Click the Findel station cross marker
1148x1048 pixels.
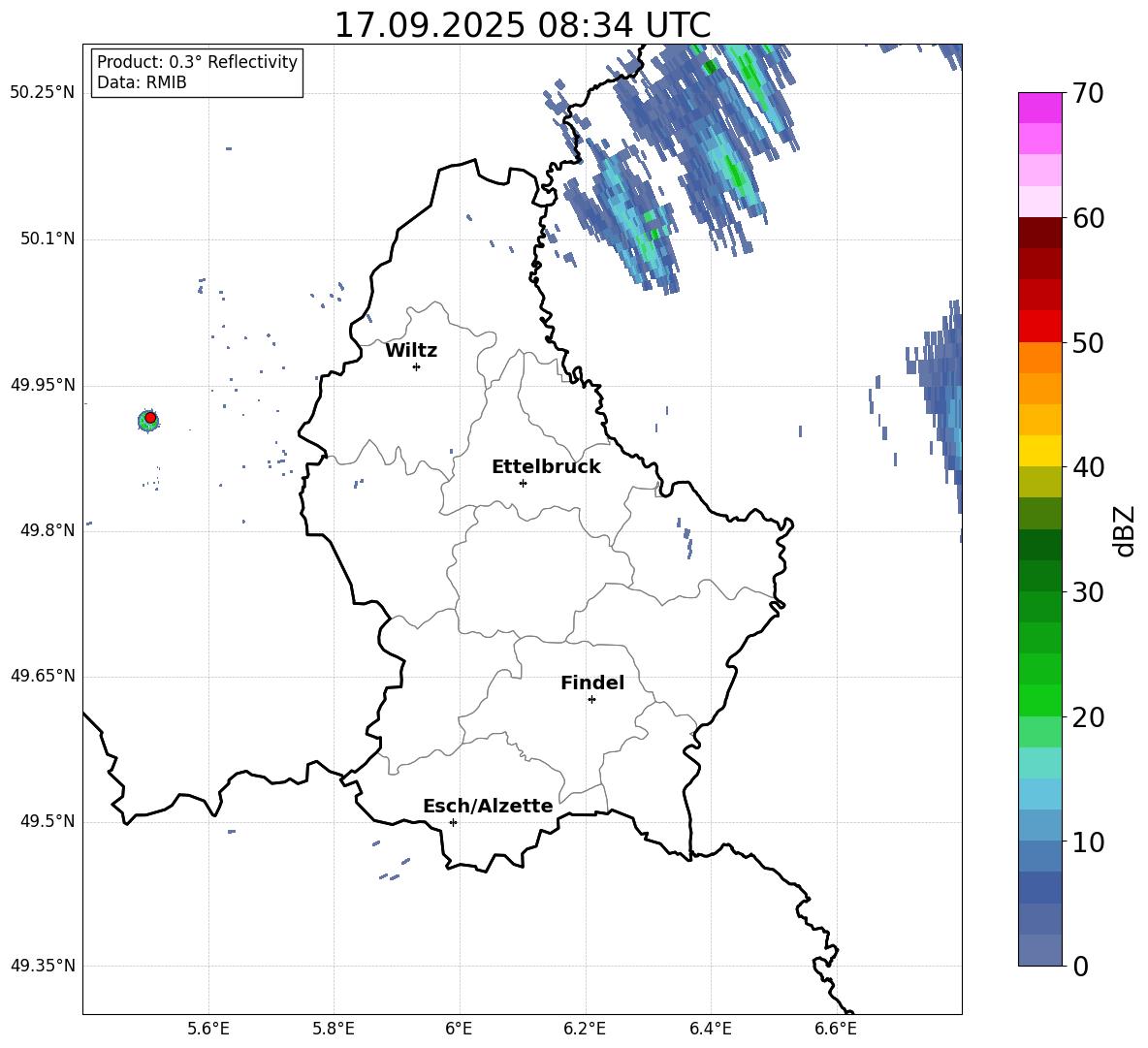click(591, 699)
